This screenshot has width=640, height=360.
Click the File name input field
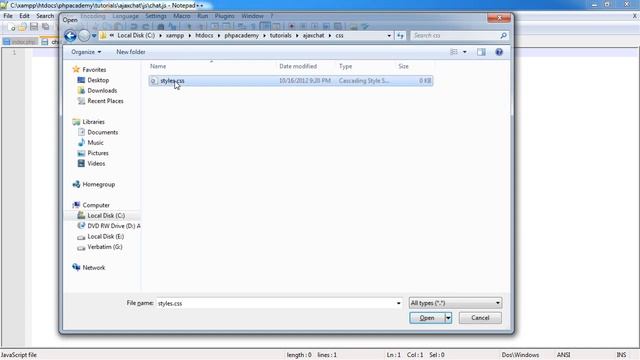(x=276, y=303)
